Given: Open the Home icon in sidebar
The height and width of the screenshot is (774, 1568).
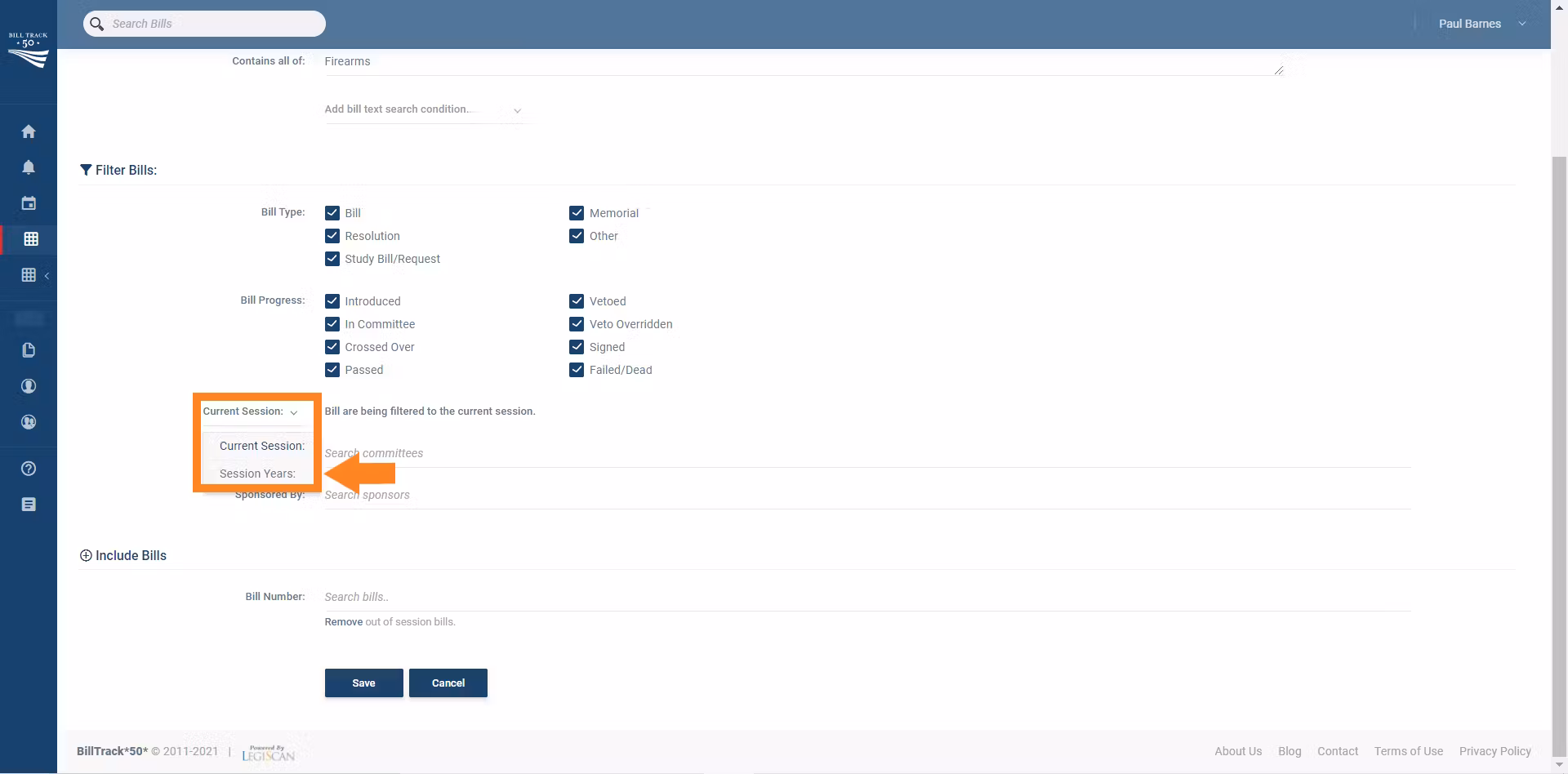Looking at the screenshot, I should pos(29,131).
